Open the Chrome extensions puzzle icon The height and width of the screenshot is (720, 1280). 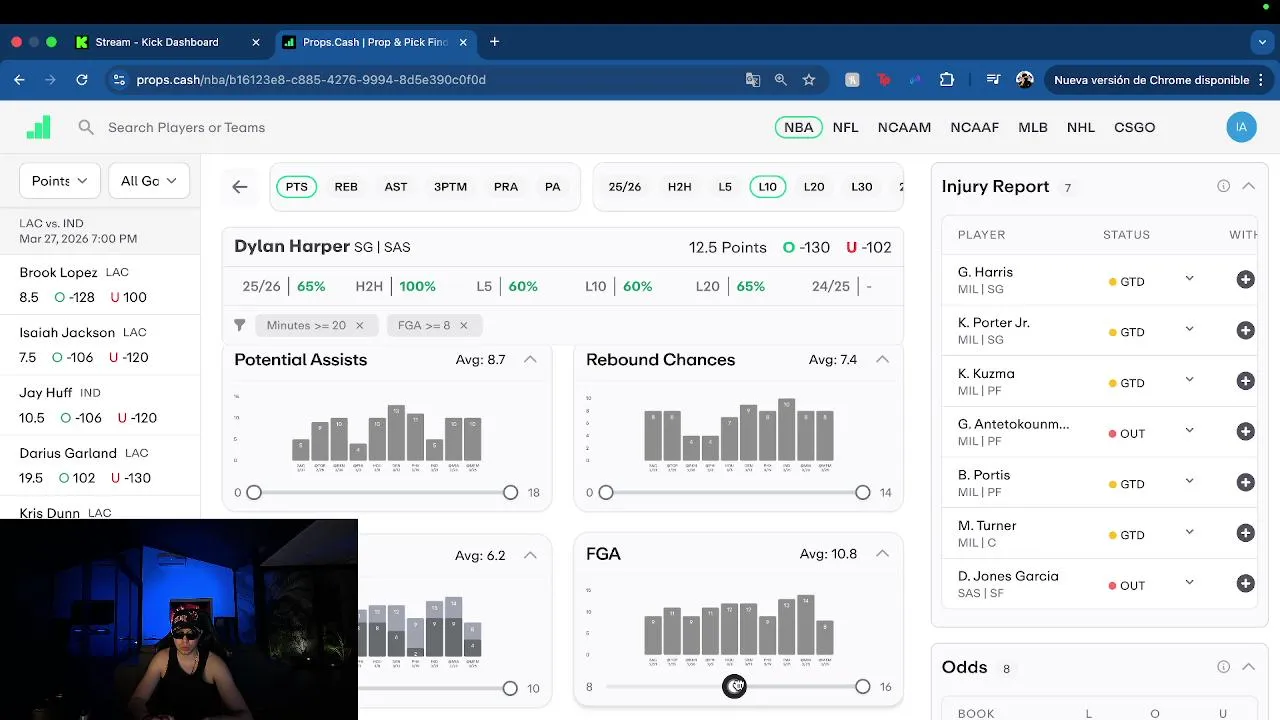pos(947,80)
